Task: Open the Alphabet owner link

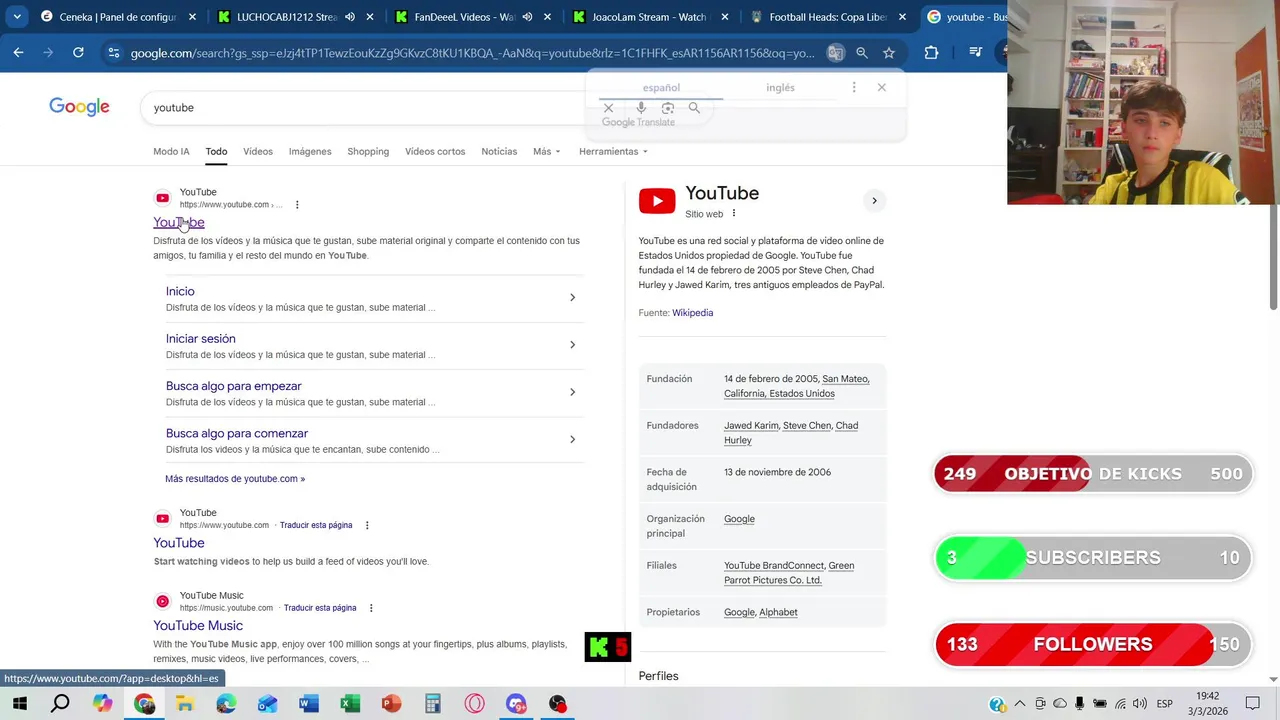Action: click(778, 612)
